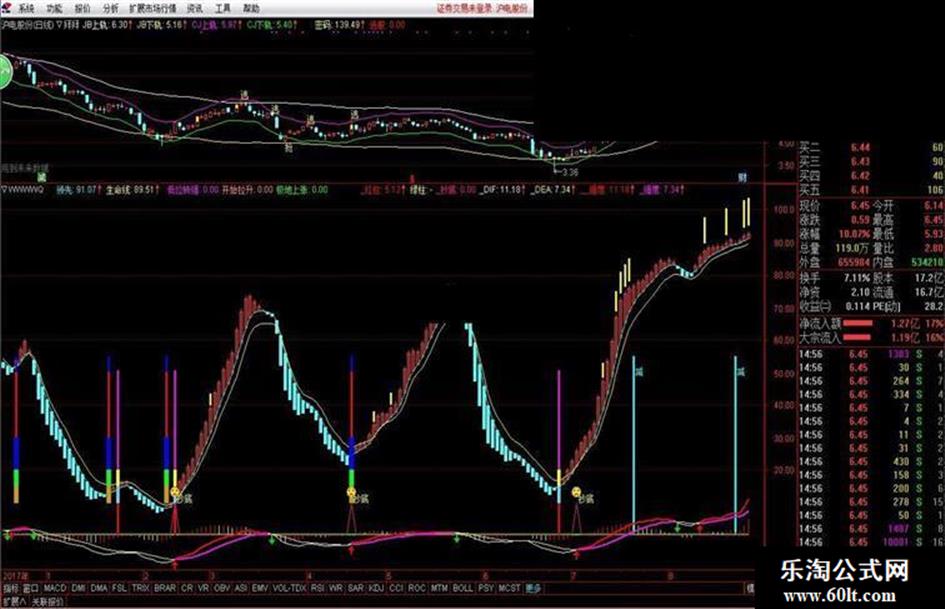
Task: Switch to the KDJ indicator tab
Action: [x=376, y=587]
